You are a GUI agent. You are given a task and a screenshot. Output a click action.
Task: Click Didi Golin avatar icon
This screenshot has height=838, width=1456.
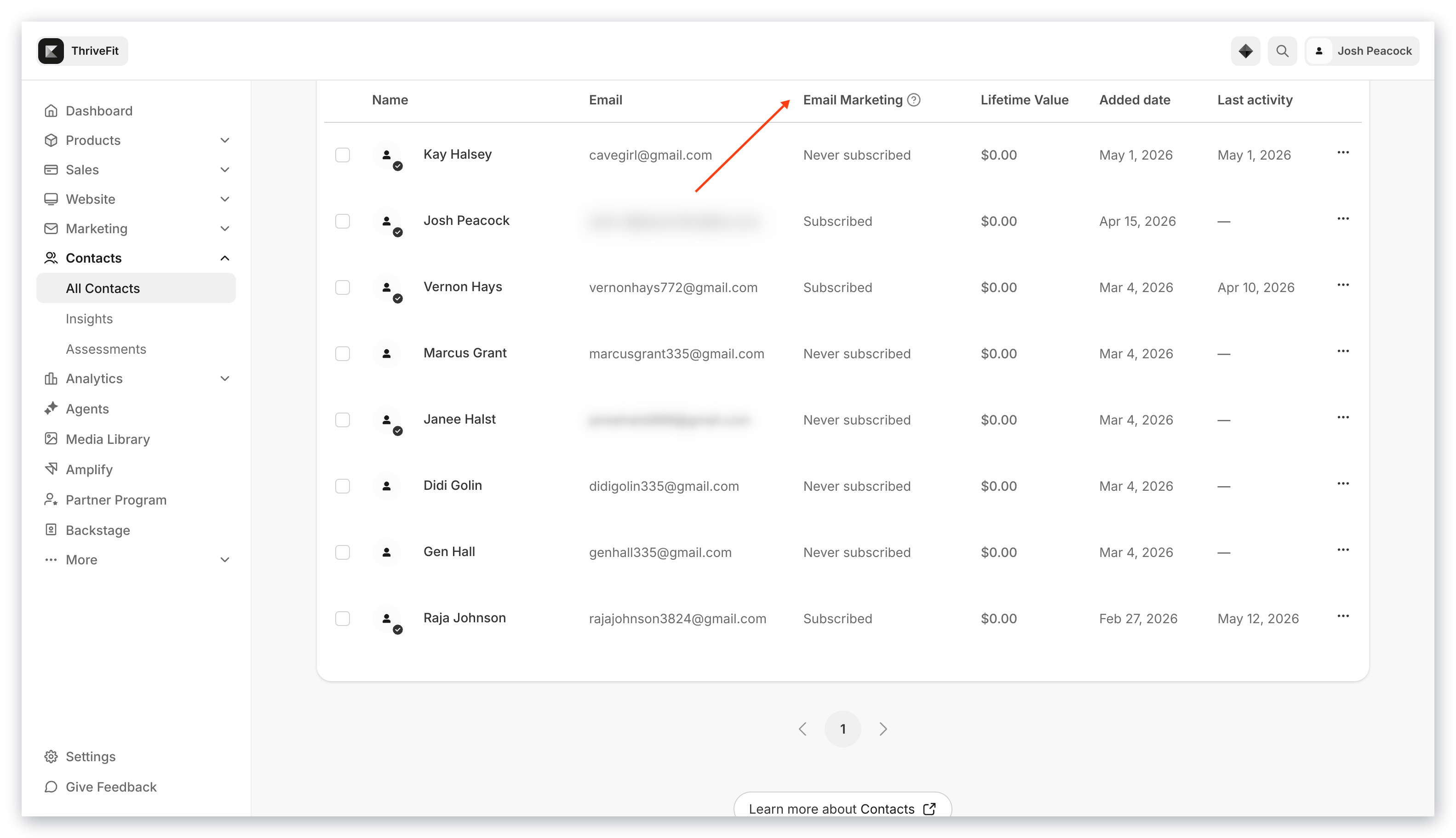point(387,486)
